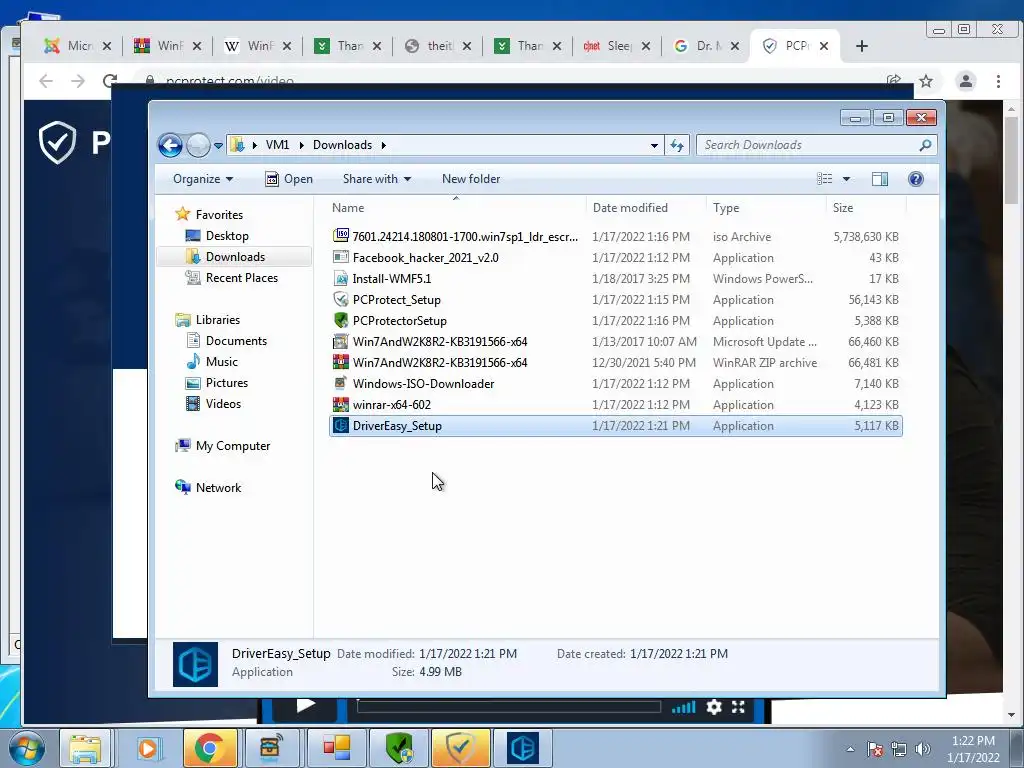Open the Share with menu
This screenshot has height=768, width=1024.
click(x=377, y=179)
